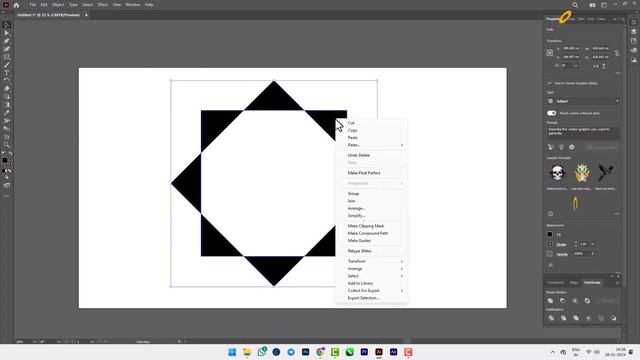Screen dimensions: 640x360
Task: Select the Line Segment tool
Action: coord(7,65)
